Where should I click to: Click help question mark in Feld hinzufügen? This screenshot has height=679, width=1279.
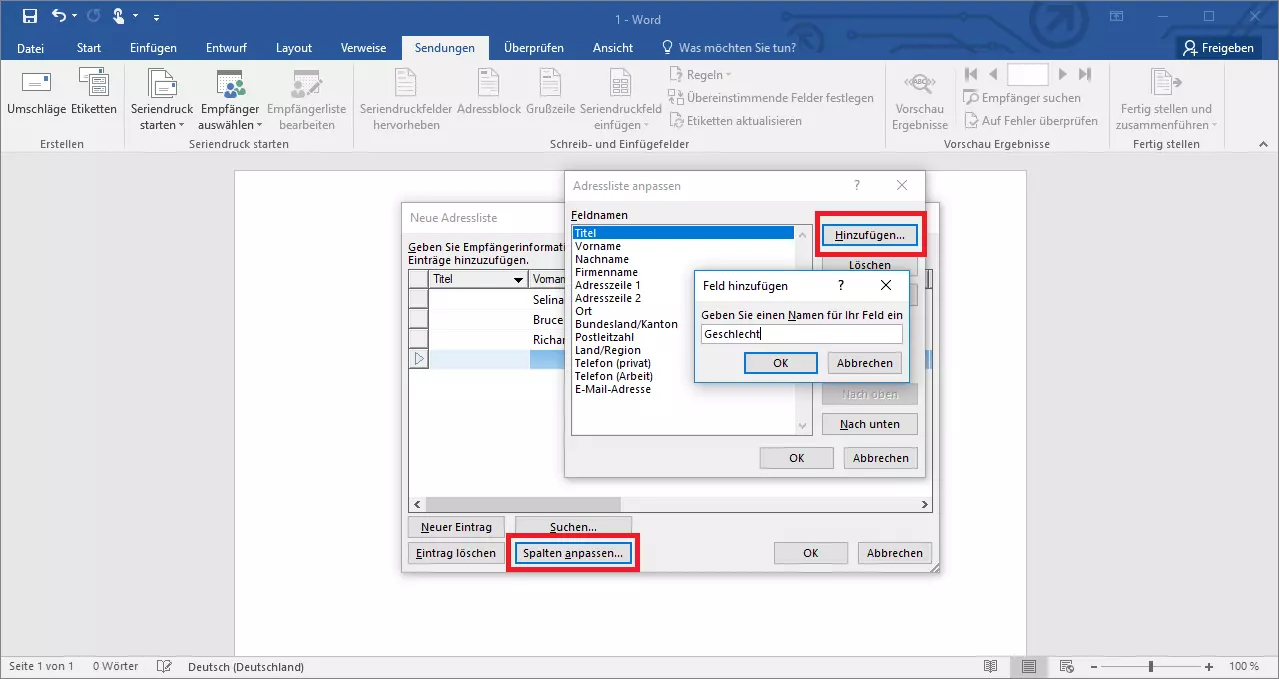[x=841, y=285]
